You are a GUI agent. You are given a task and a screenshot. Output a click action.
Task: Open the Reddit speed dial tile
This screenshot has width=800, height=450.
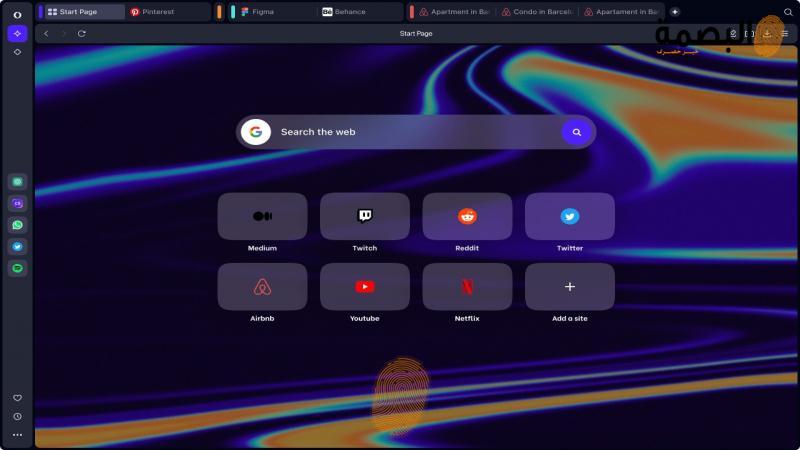(467, 216)
